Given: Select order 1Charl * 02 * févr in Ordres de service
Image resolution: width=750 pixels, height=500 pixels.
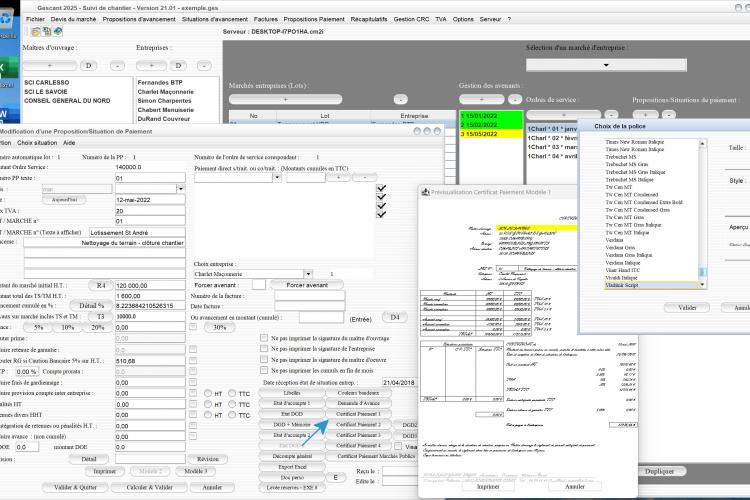Looking at the screenshot, I should point(552,138).
